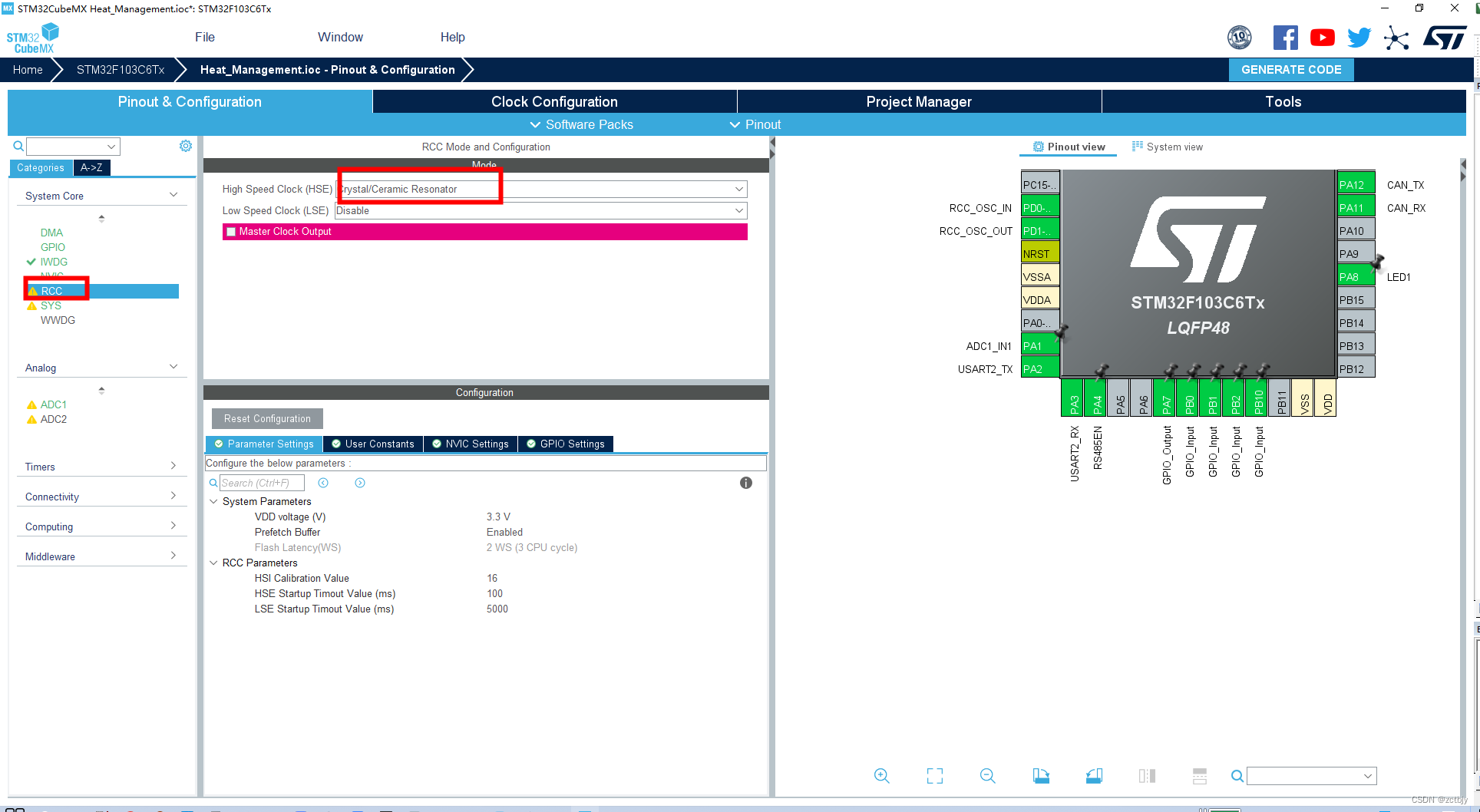Screen dimensions: 1480x812
Task: Open the category search combo box
Action: pyautogui.click(x=73, y=146)
